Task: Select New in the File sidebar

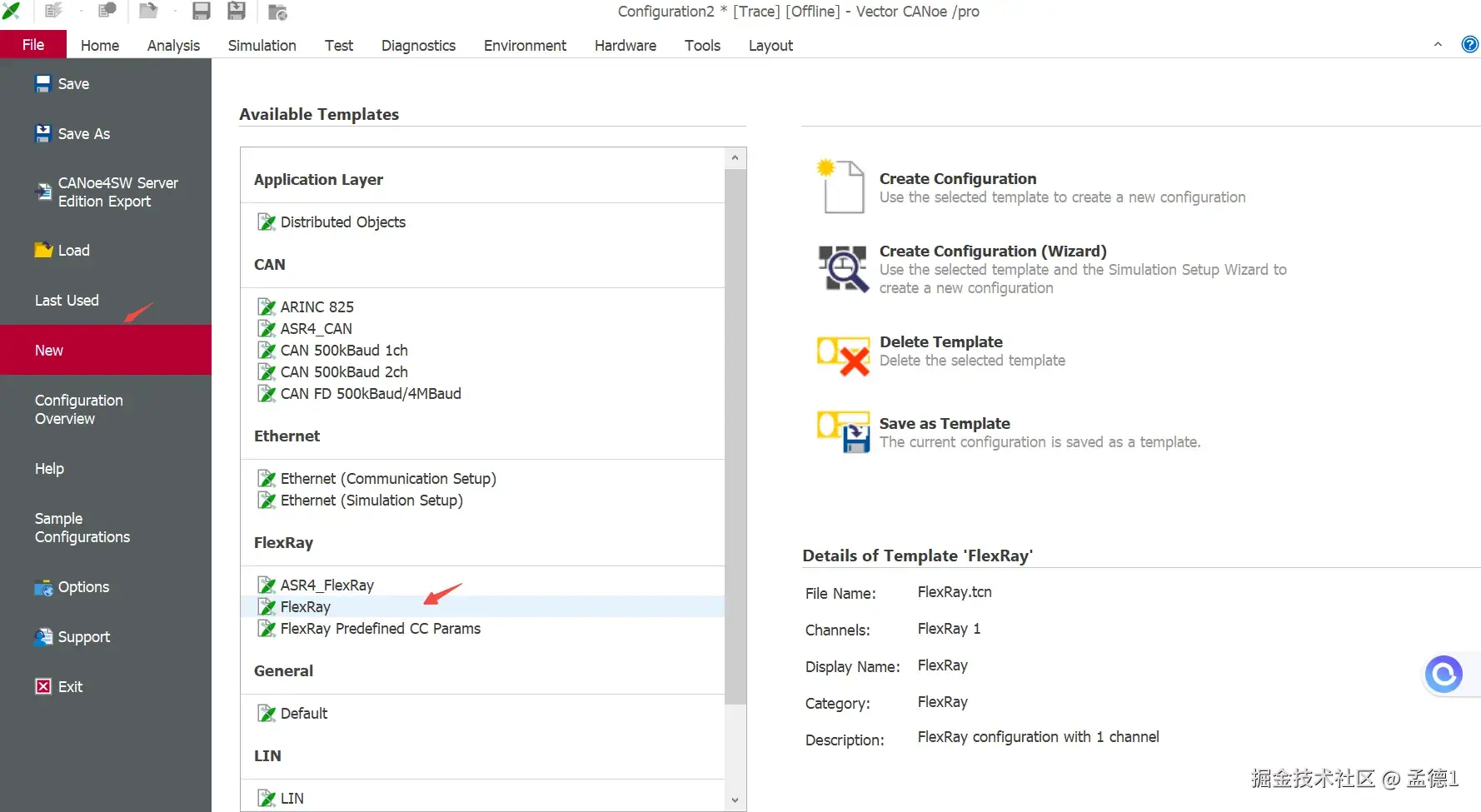Action: (106, 351)
